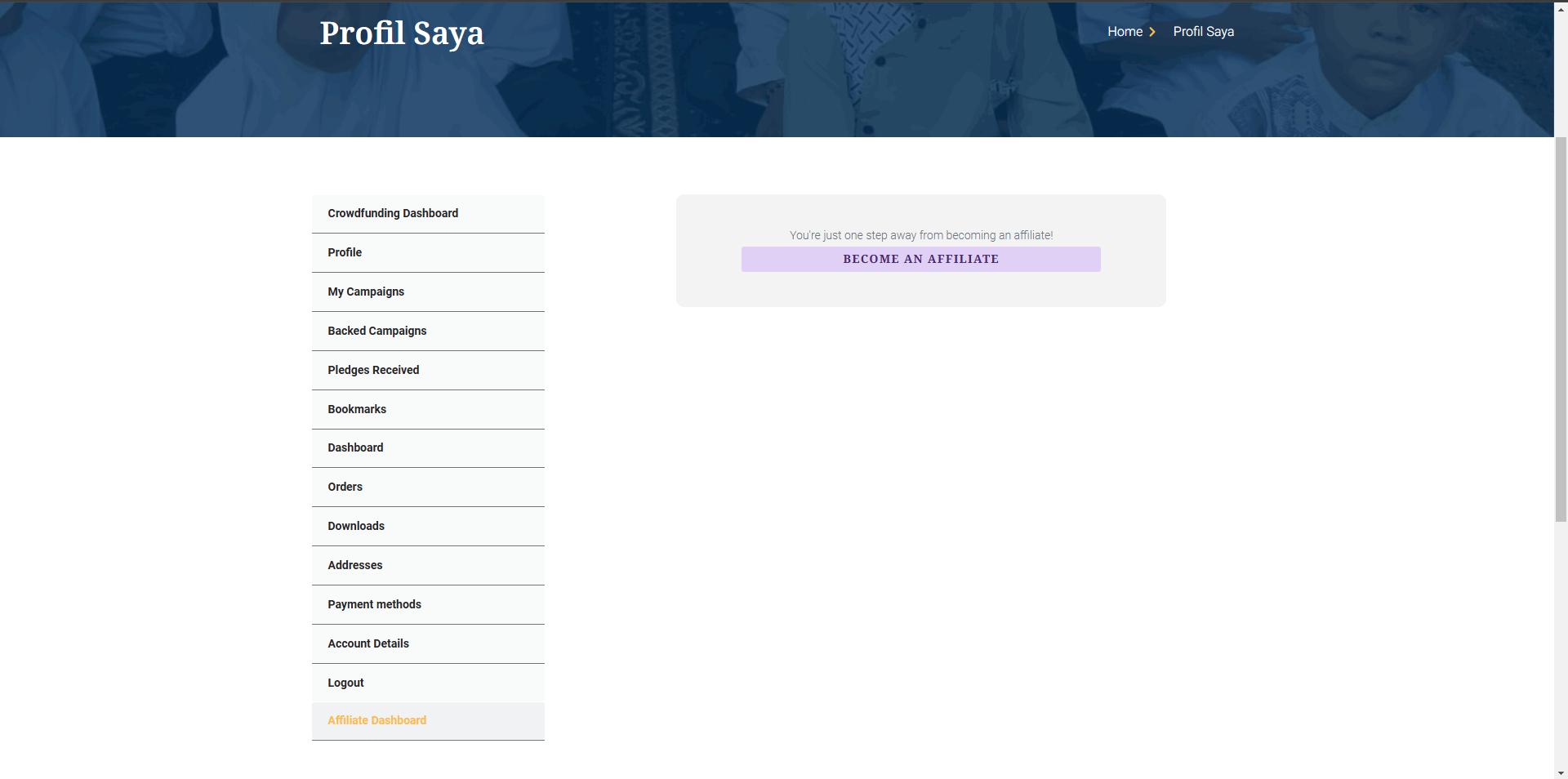Select Payment methods

click(428, 604)
